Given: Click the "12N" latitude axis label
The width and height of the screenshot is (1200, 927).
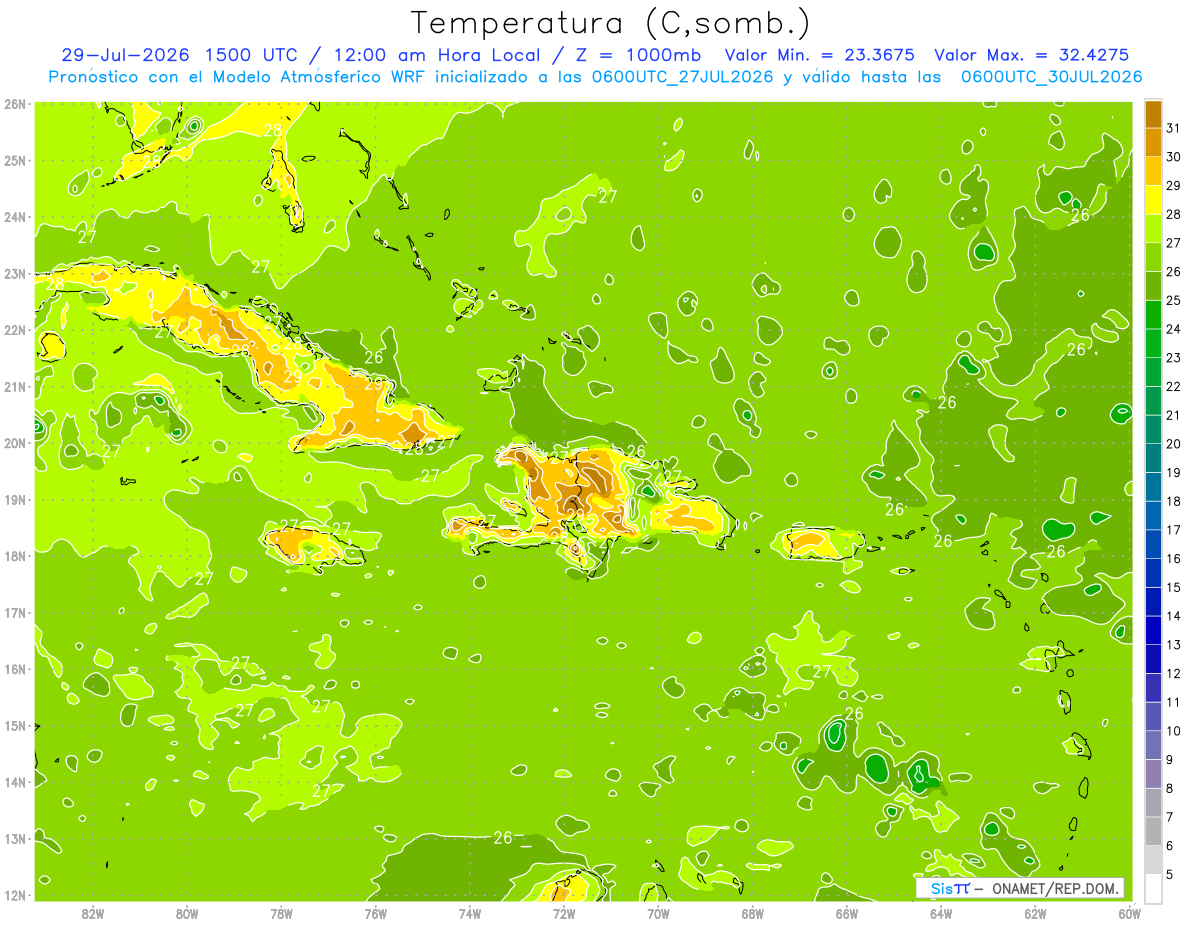Looking at the screenshot, I should click(x=14, y=895).
